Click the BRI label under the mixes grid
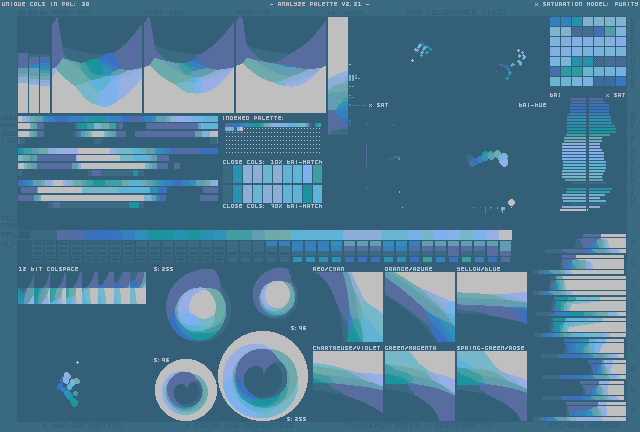 click(x=554, y=95)
